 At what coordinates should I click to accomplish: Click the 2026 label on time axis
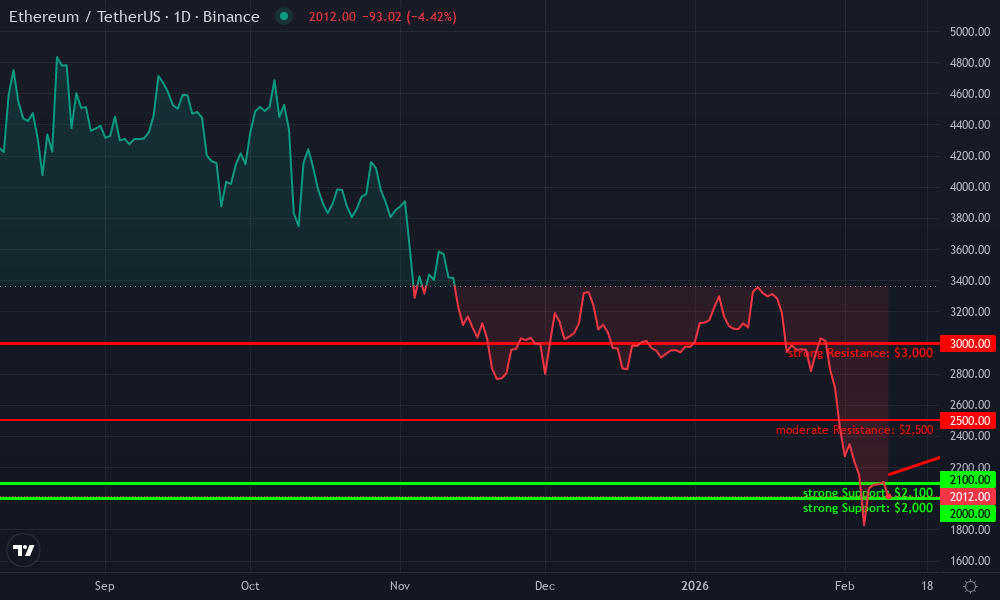click(x=695, y=586)
